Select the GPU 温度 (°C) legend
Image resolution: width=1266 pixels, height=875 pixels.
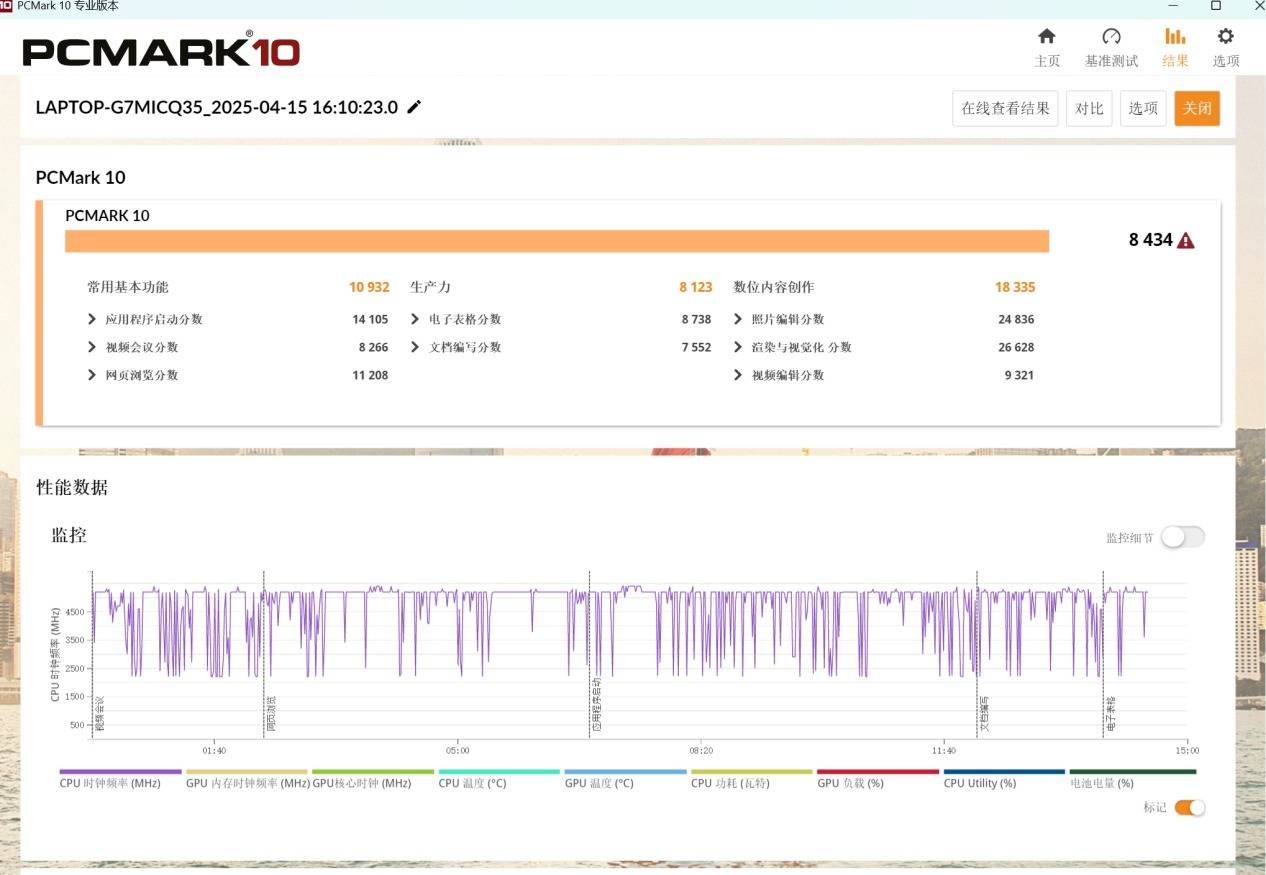[624, 778]
